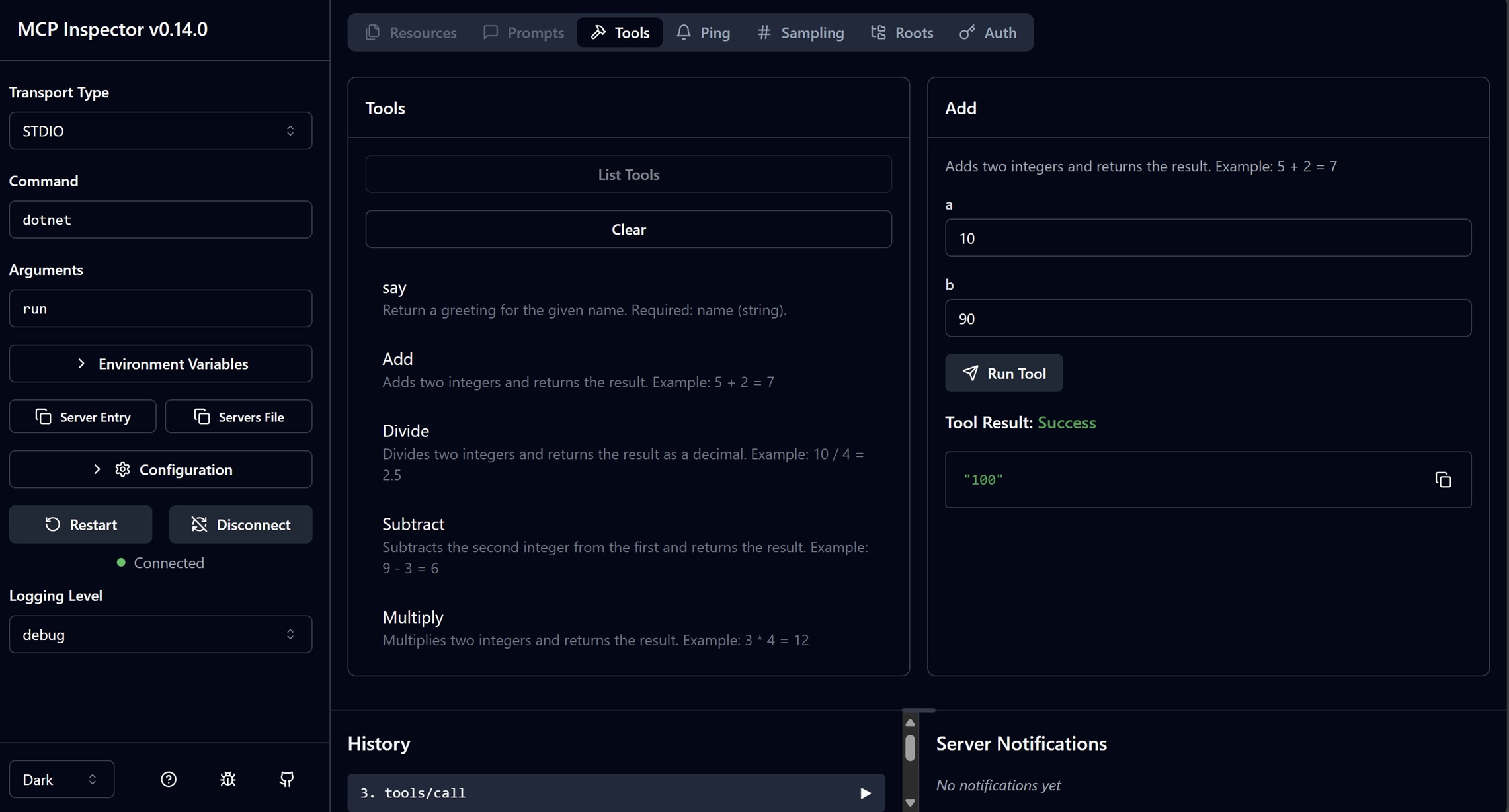Open history entry 3. tools/call
This screenshot has height=812, width=1509.
pyautogui.click(x=616, y=793)
